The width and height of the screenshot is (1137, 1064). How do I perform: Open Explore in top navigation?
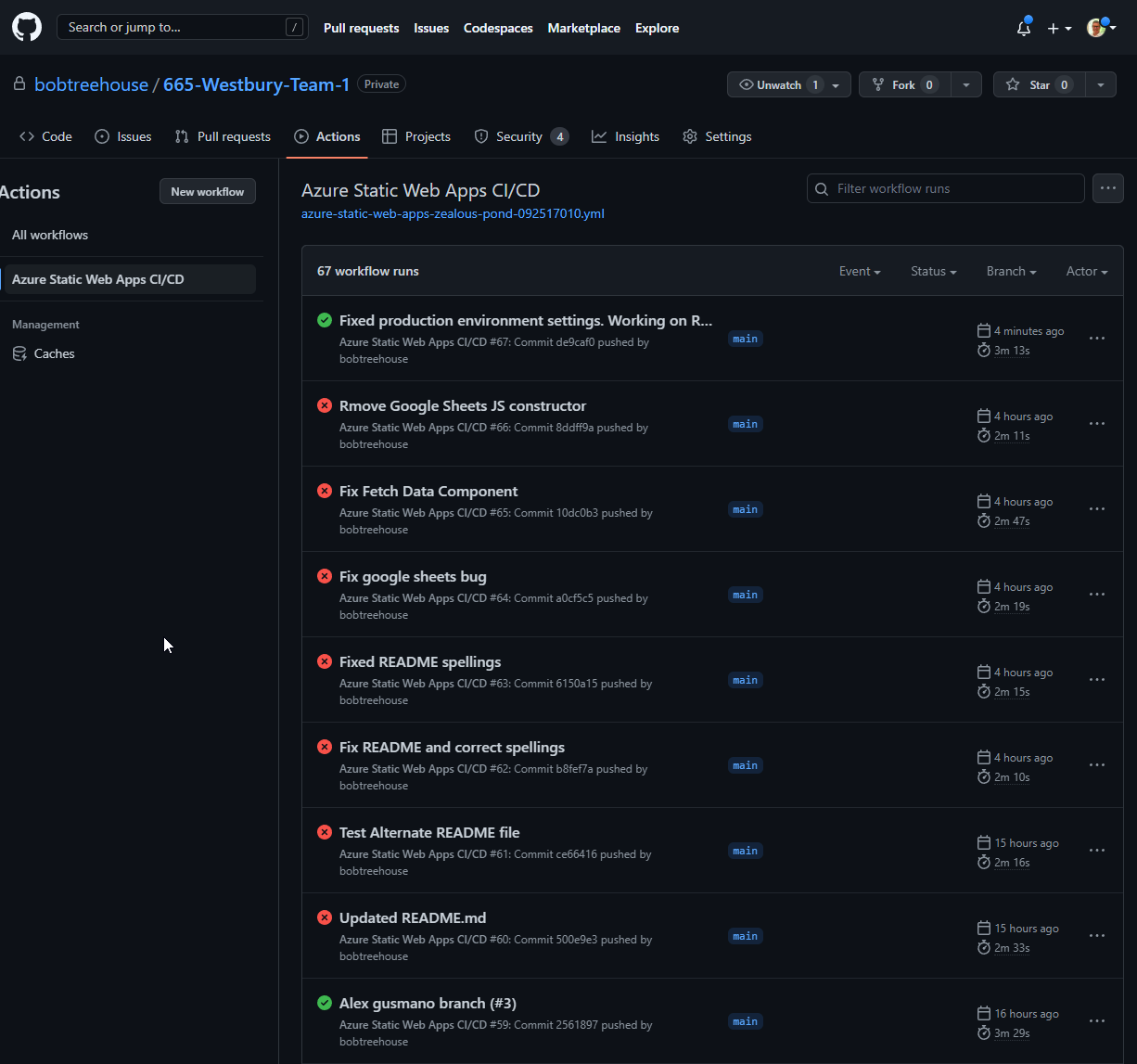(x=658, y=28)
